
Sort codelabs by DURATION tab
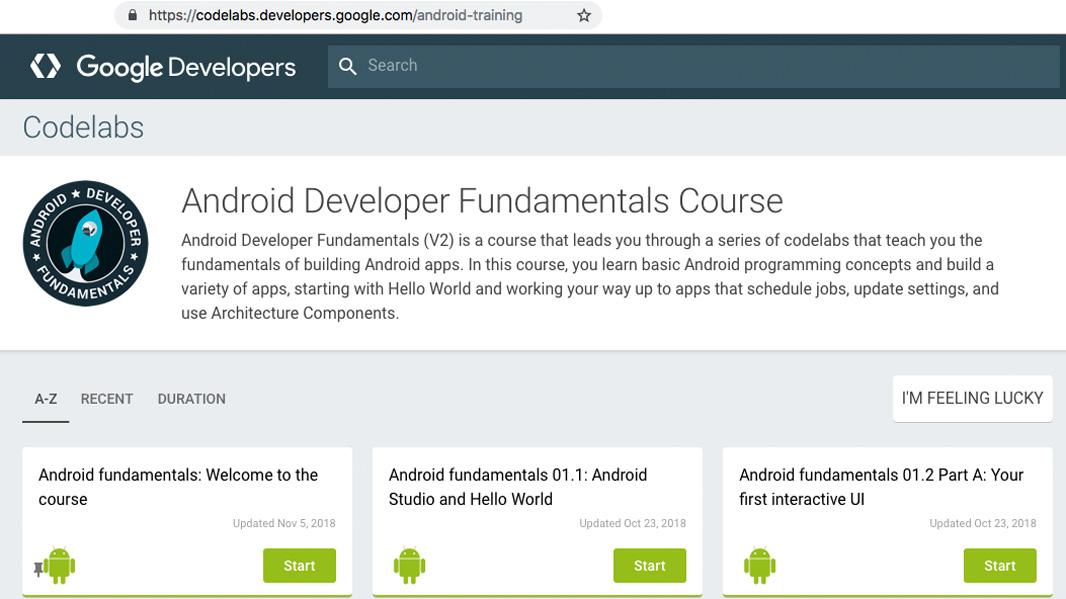191,399
